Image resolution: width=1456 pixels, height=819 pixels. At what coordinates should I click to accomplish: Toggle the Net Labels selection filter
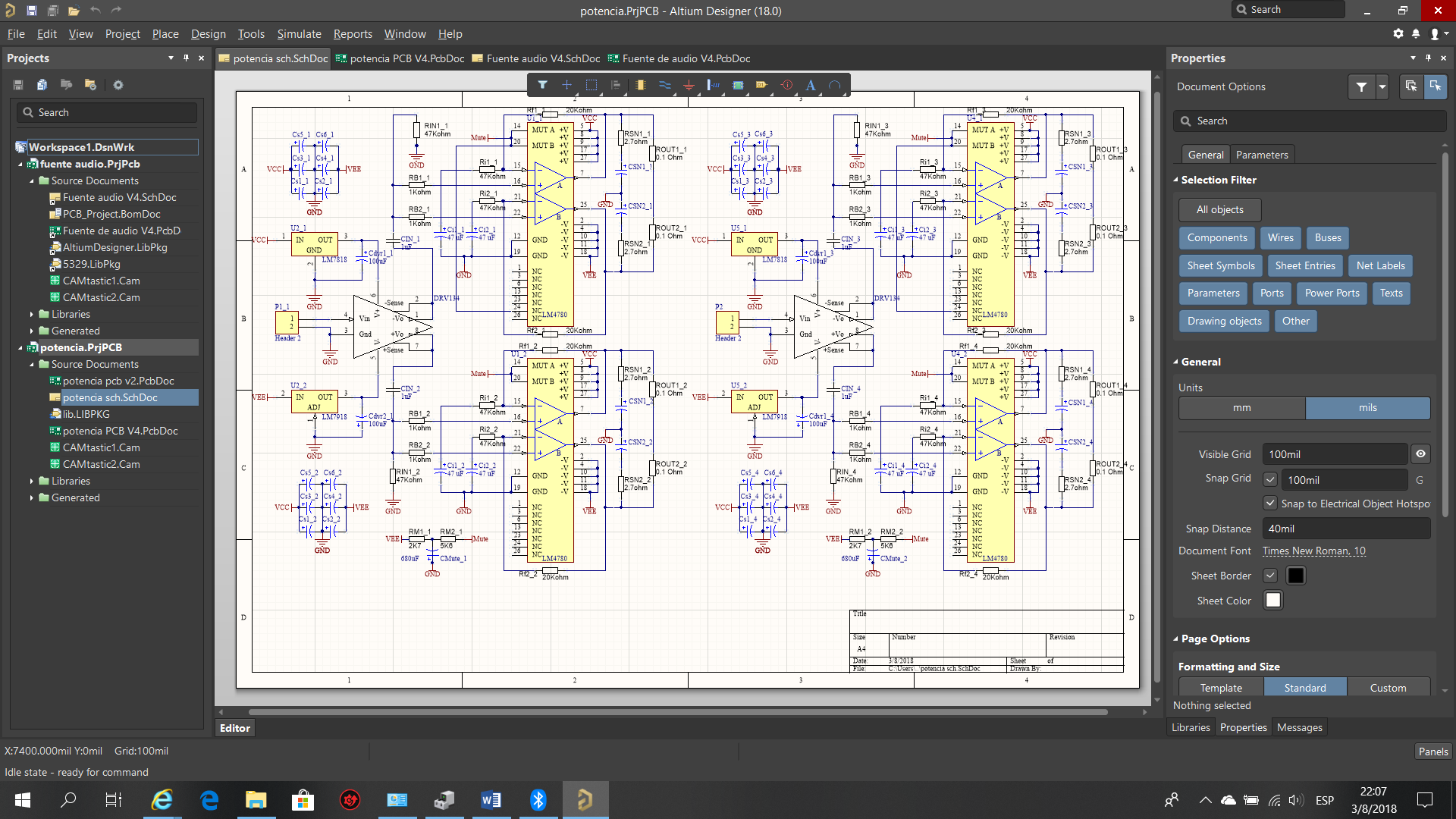pyautogui.click(x=1380, y=265)
